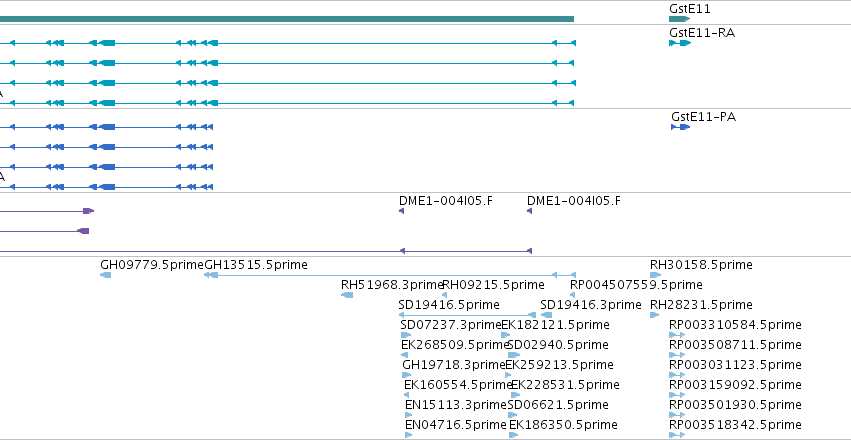This screenshot has width=851, height=440.
Task: Click the glyph under RH30158.5prime
Action: click(656, 275)
